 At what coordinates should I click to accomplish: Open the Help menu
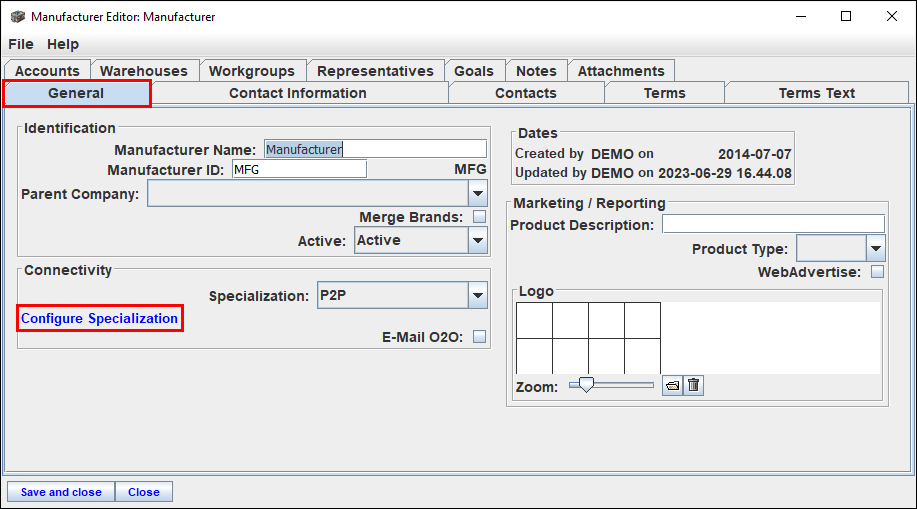[x=63, y=44]
